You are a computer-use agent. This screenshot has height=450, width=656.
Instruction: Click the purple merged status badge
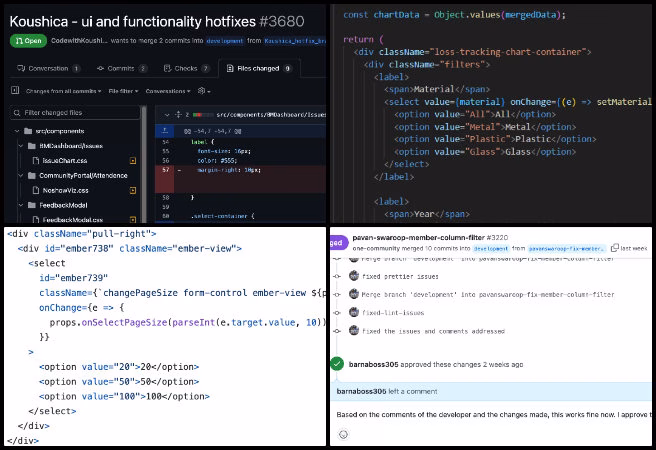pyautogui.click(x=338, y=243)
